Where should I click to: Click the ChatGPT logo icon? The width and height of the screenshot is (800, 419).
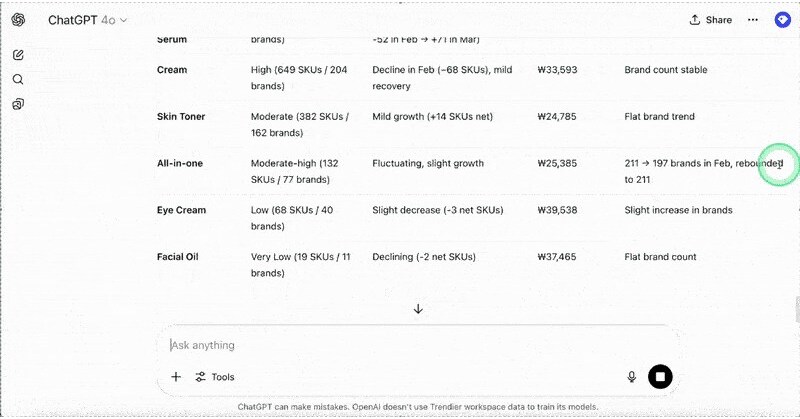click(18, 20)
